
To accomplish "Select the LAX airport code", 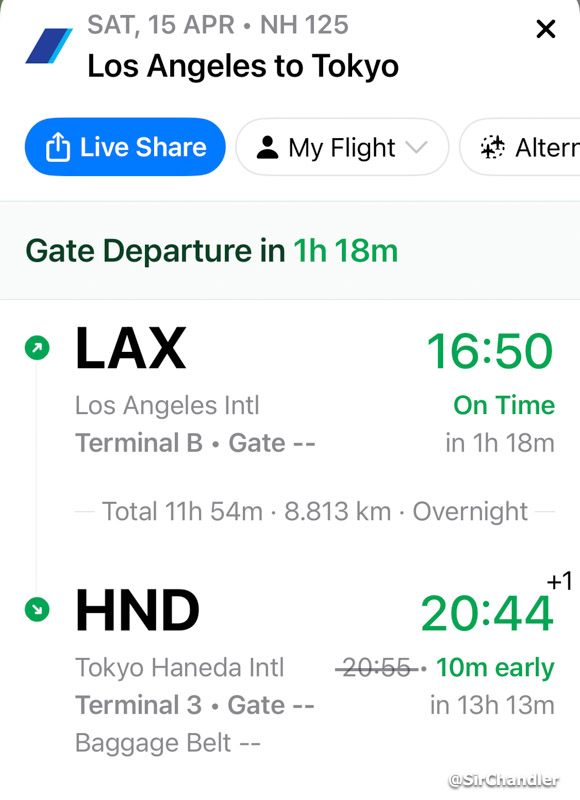I will coord(131,348).
